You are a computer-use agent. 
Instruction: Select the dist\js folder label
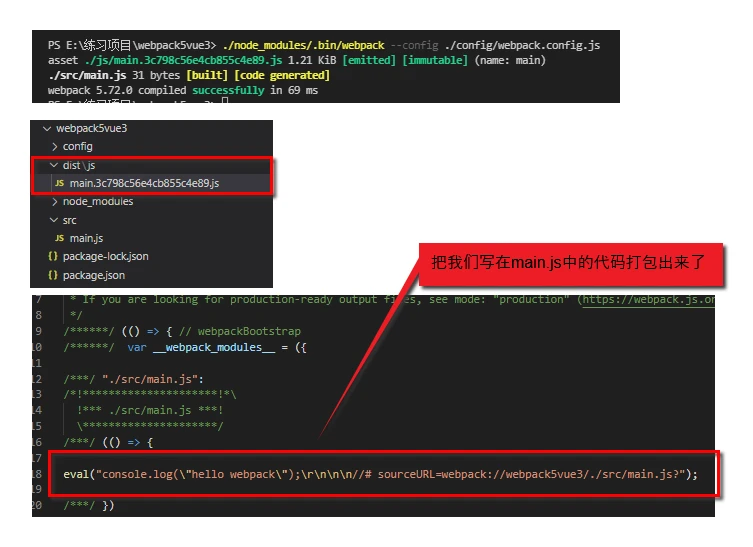tap(79, 166)
